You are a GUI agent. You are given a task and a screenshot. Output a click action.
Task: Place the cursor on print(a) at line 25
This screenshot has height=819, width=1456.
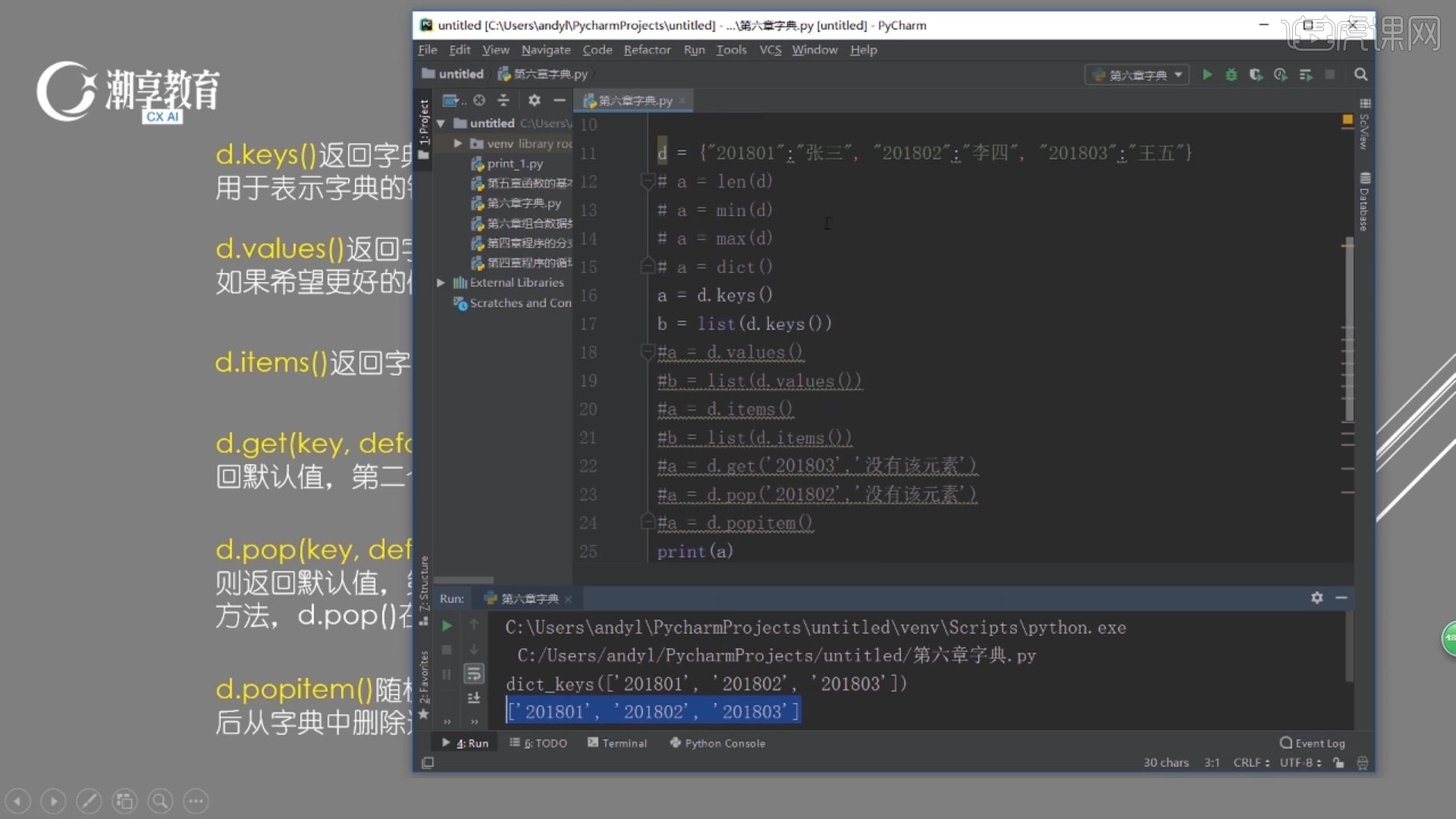click(695, 551)
